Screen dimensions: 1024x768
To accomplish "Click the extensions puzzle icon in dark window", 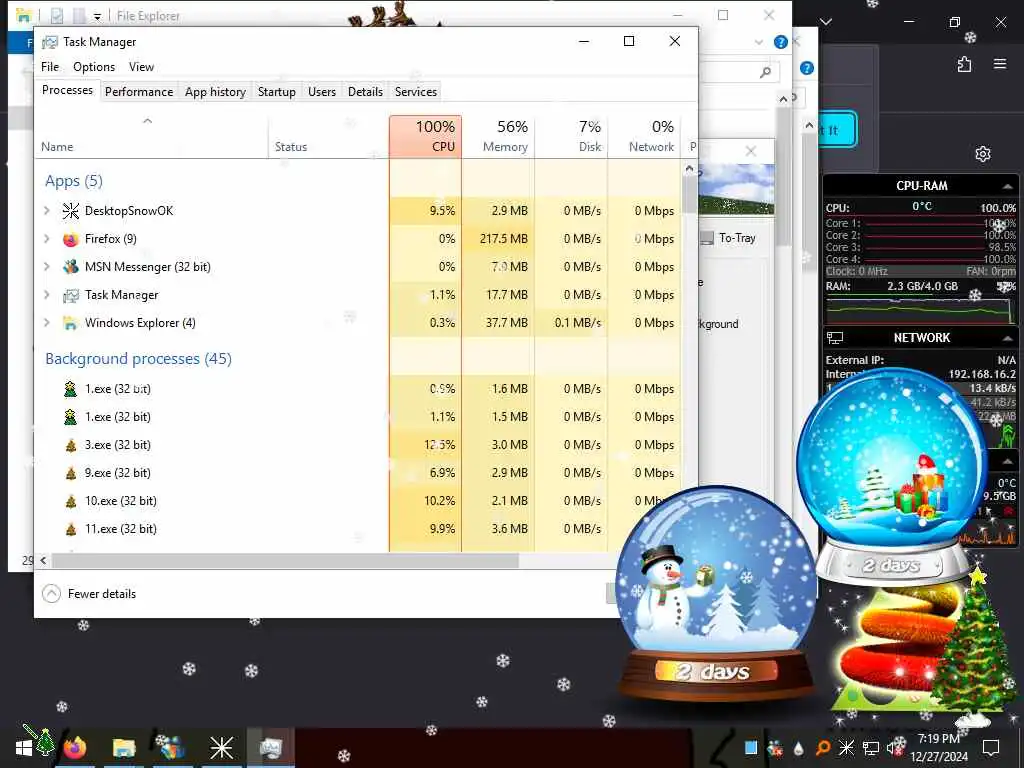I will click(965, 64).
